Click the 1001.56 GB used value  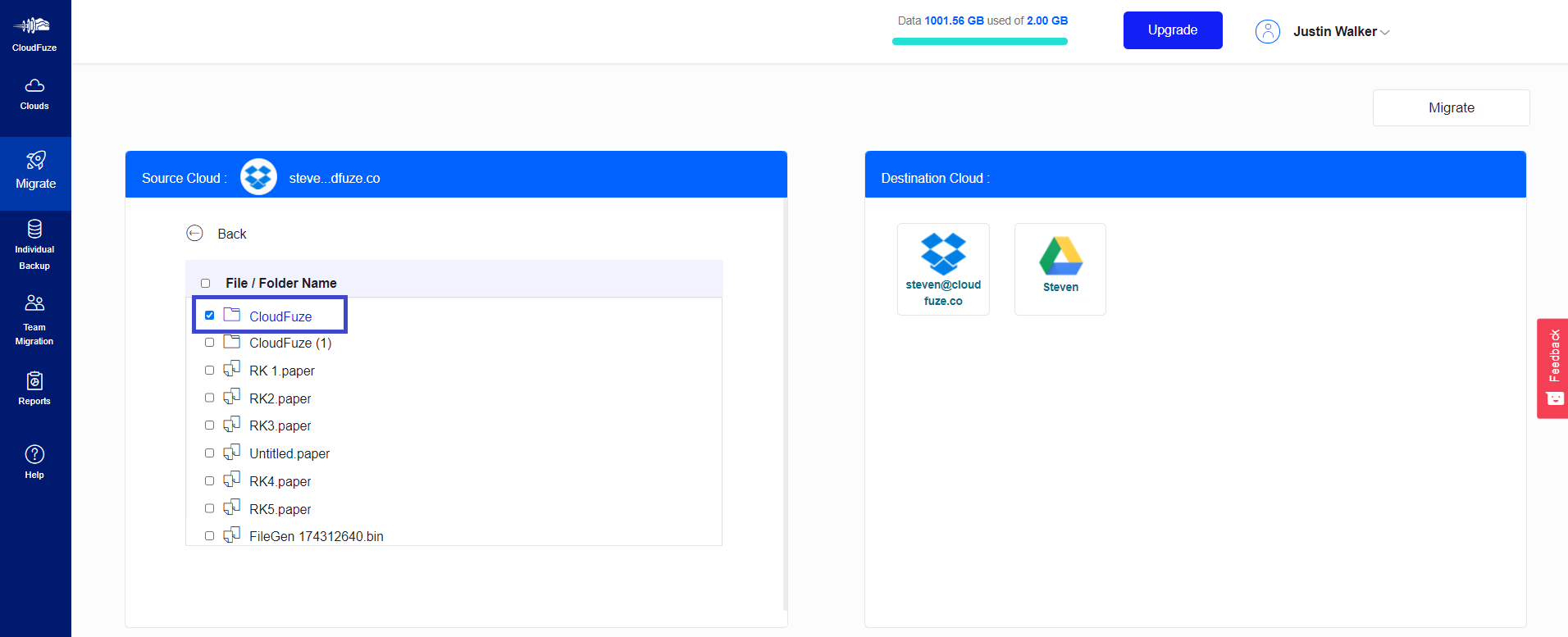pyautogui.click(x=954, y=20)
